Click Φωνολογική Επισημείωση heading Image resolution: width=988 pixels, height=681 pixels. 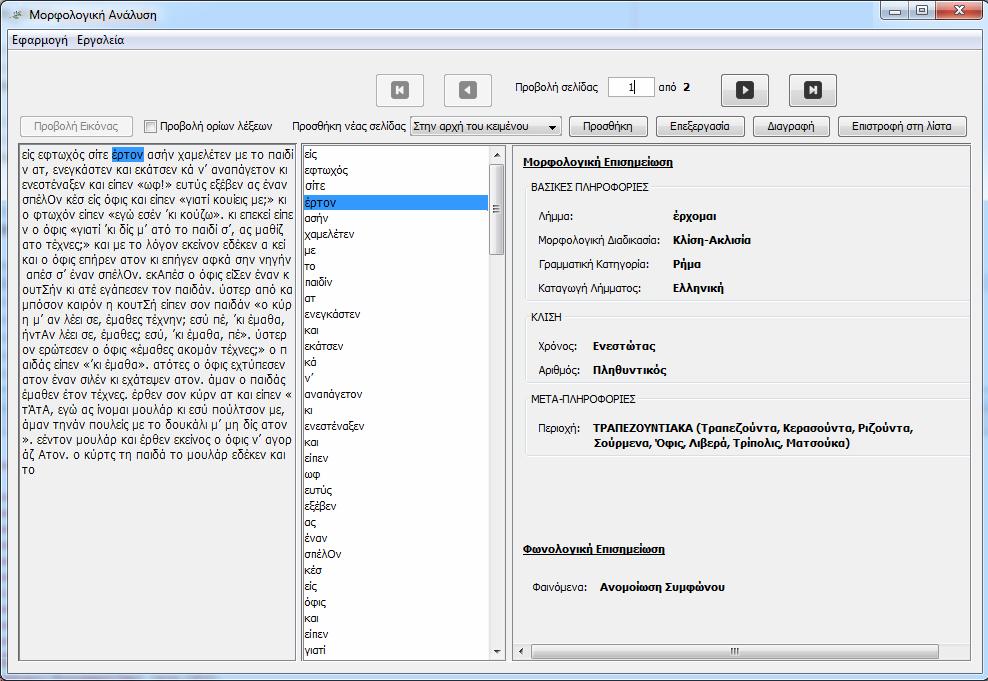[x=594, y=549]
